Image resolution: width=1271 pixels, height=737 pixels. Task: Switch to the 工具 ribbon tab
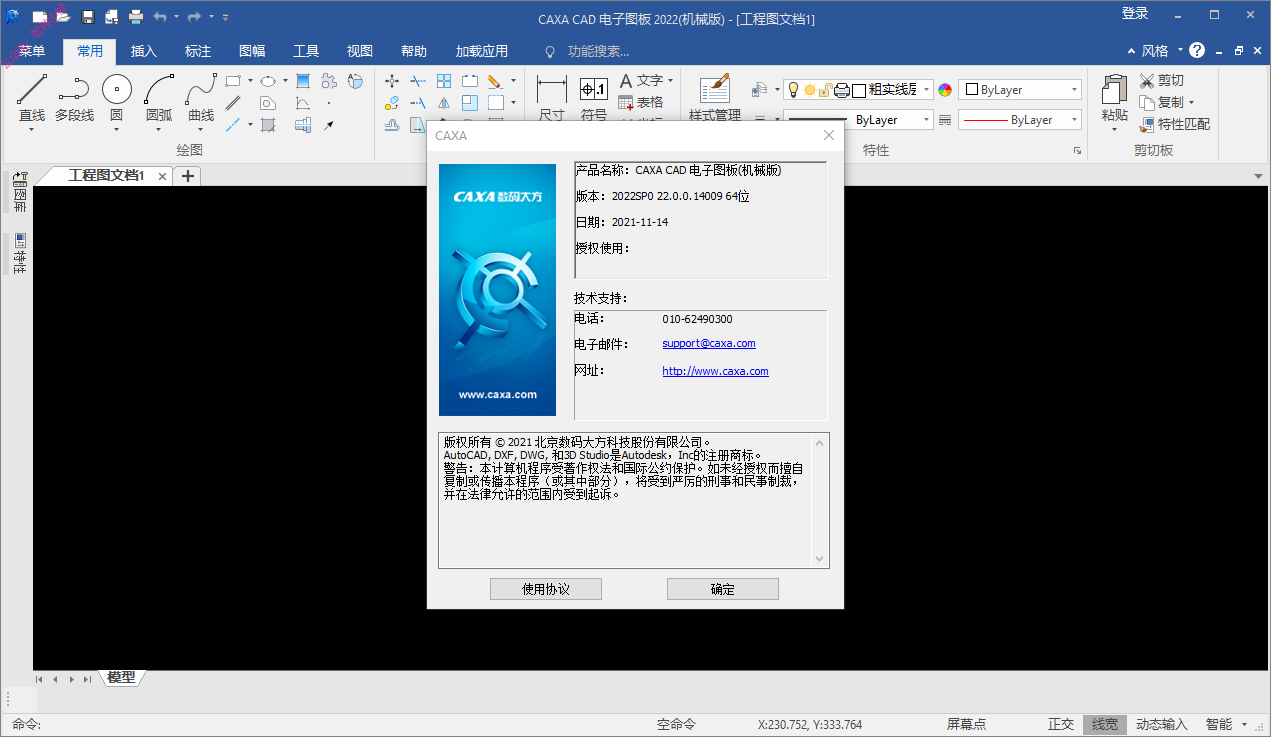click(x=306, y=51)
